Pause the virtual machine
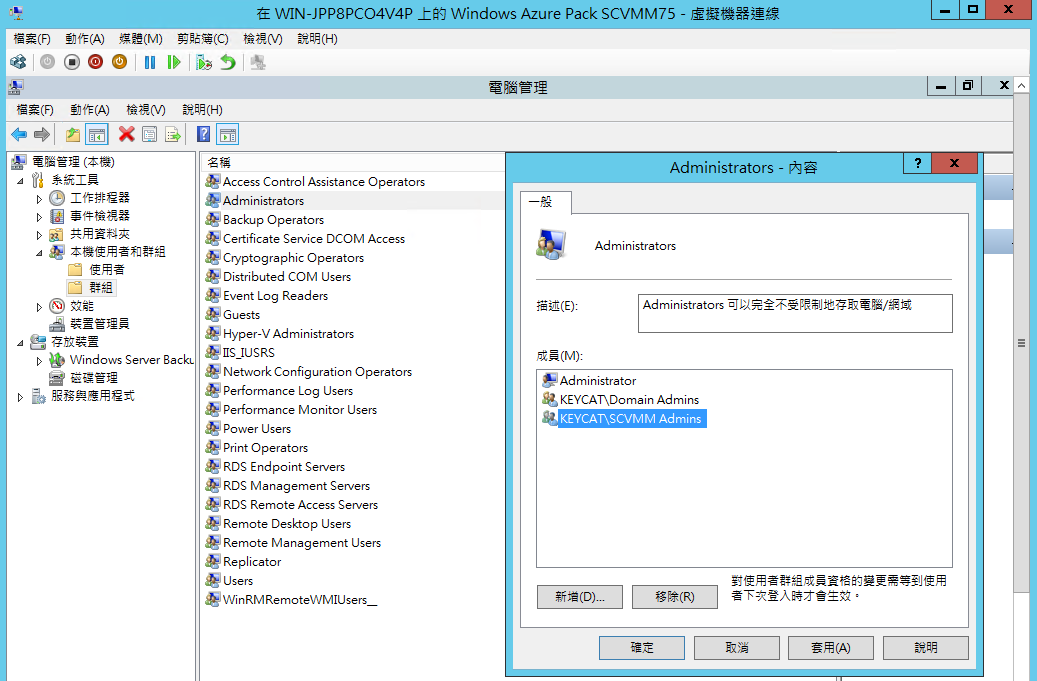 coord(150,62)
